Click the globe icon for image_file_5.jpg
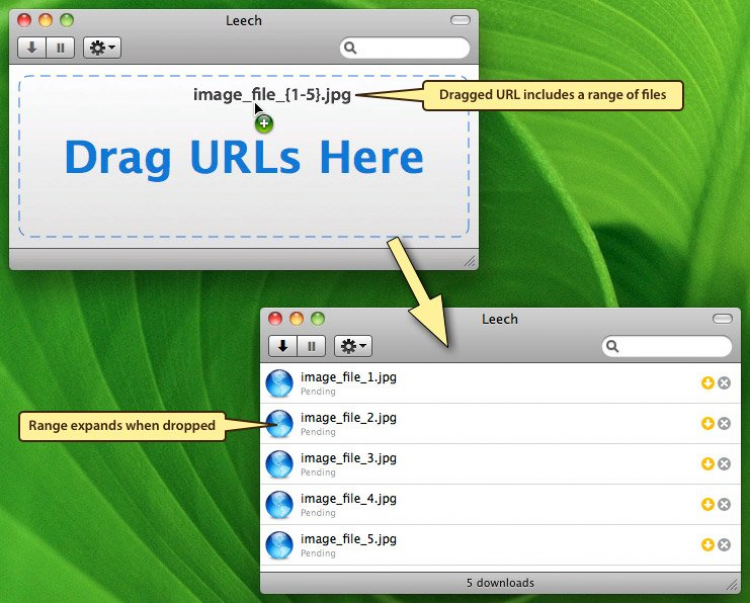Image resolution: width=750 pixels, height=603 pixels. click(x=279, y=545)
